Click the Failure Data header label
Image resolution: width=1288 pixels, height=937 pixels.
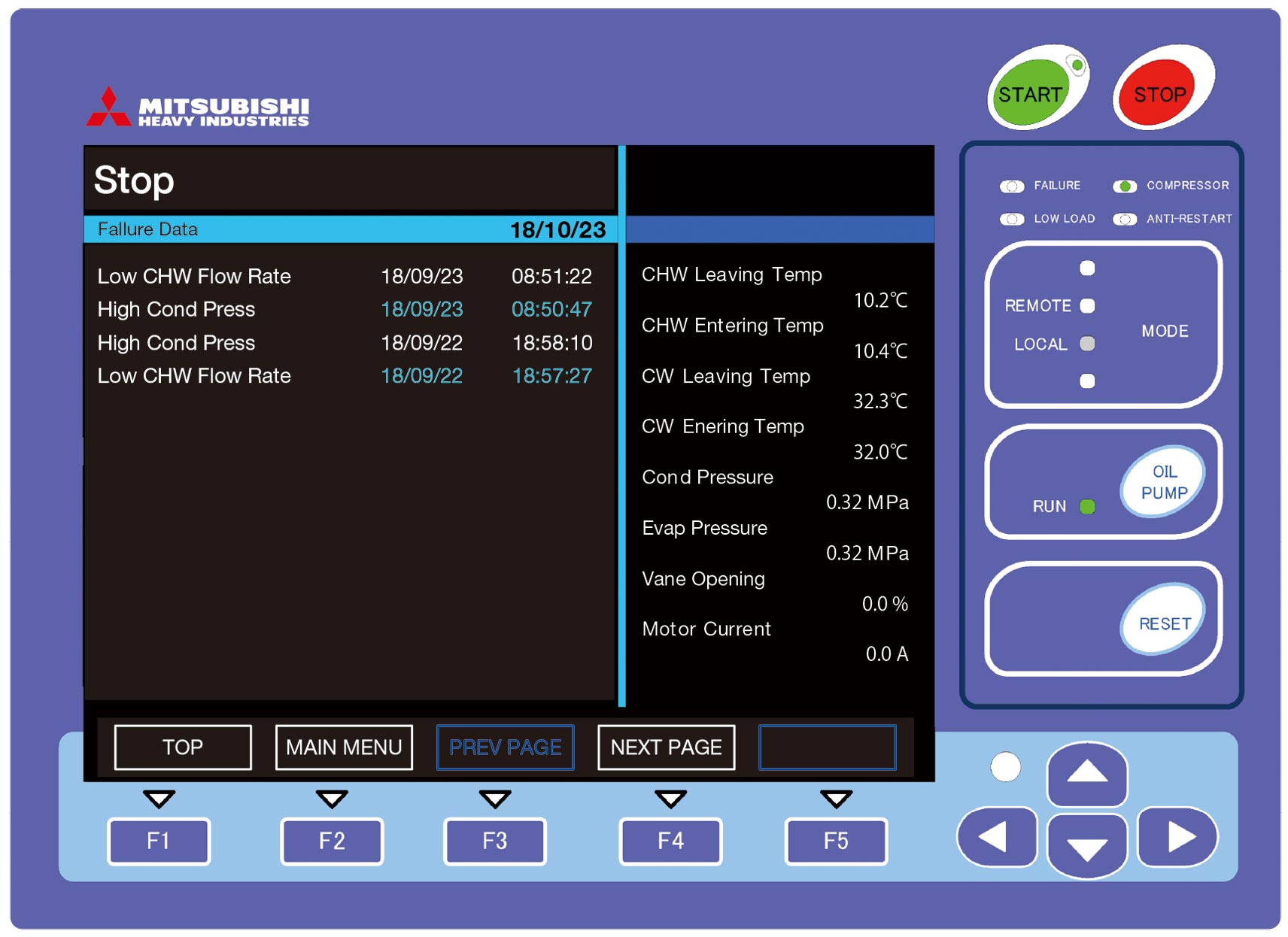[147, 229]
